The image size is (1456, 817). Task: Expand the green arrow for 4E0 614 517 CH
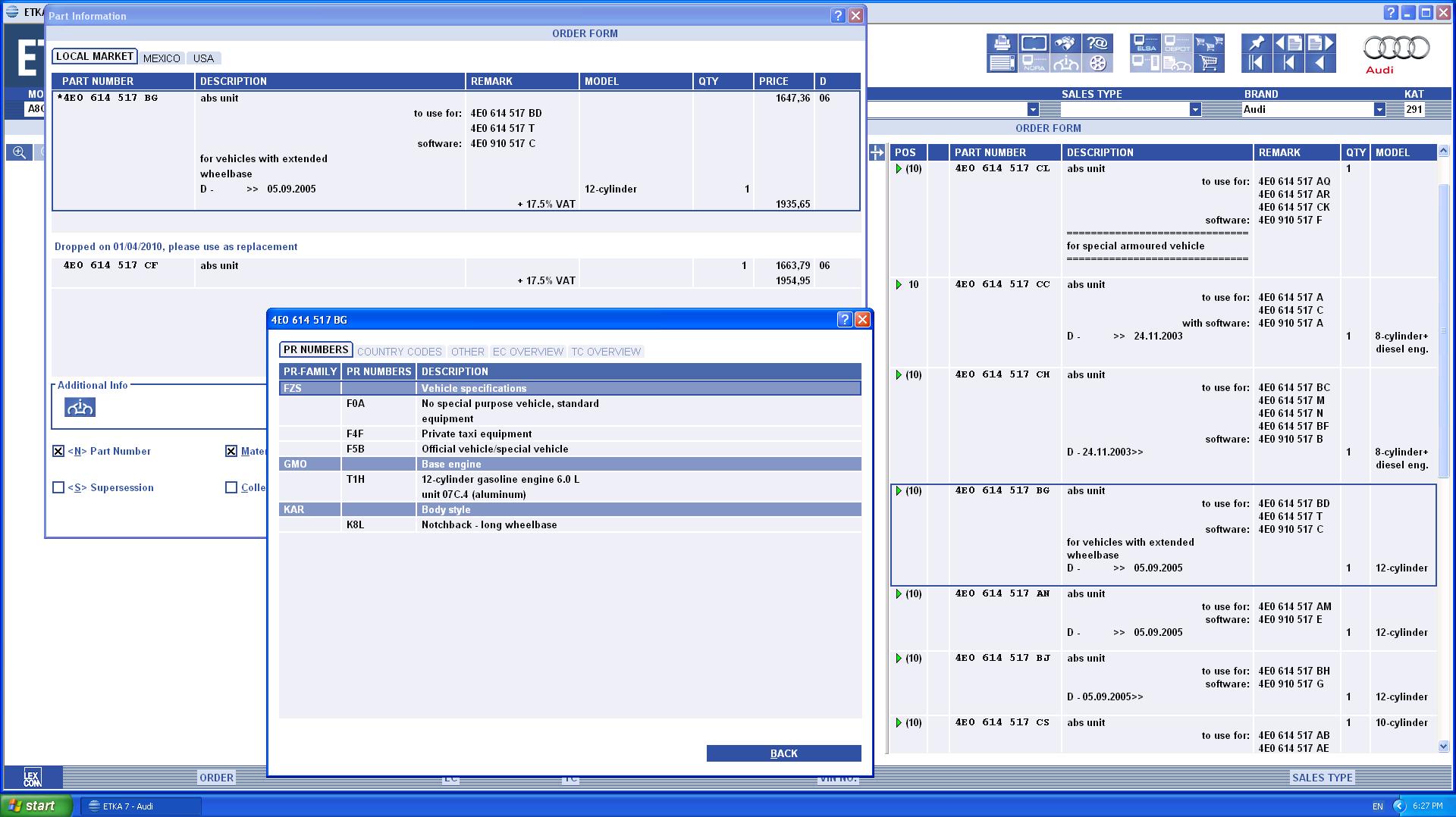(x=899, y=375)
